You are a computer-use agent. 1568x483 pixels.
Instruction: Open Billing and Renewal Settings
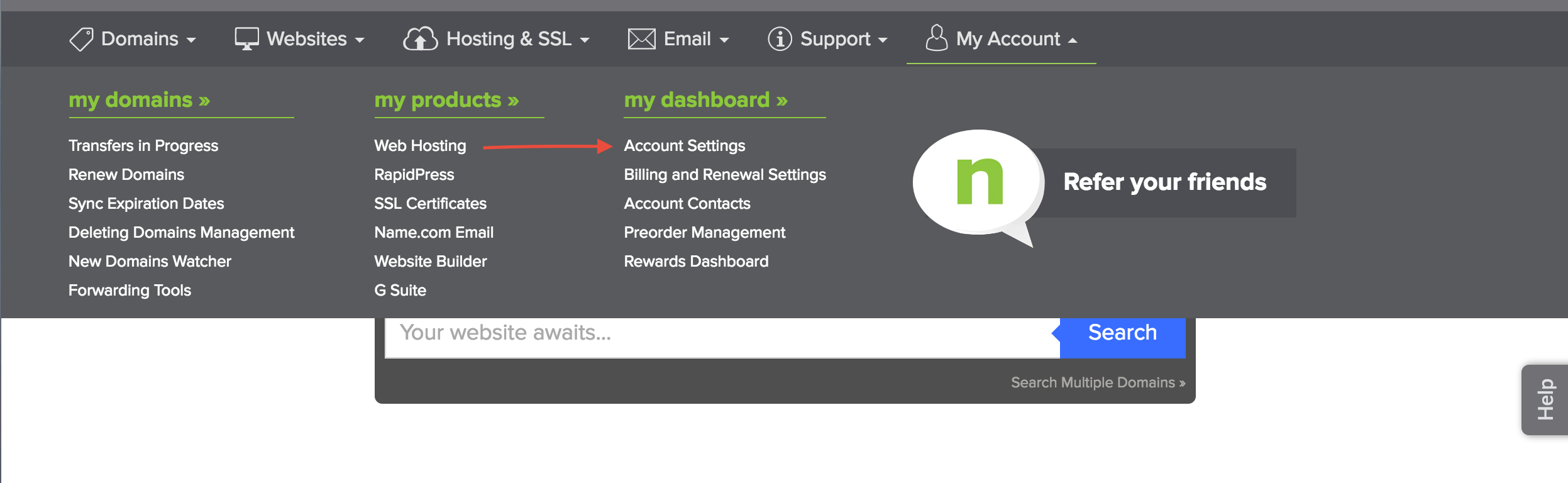[x=725, y=175]
